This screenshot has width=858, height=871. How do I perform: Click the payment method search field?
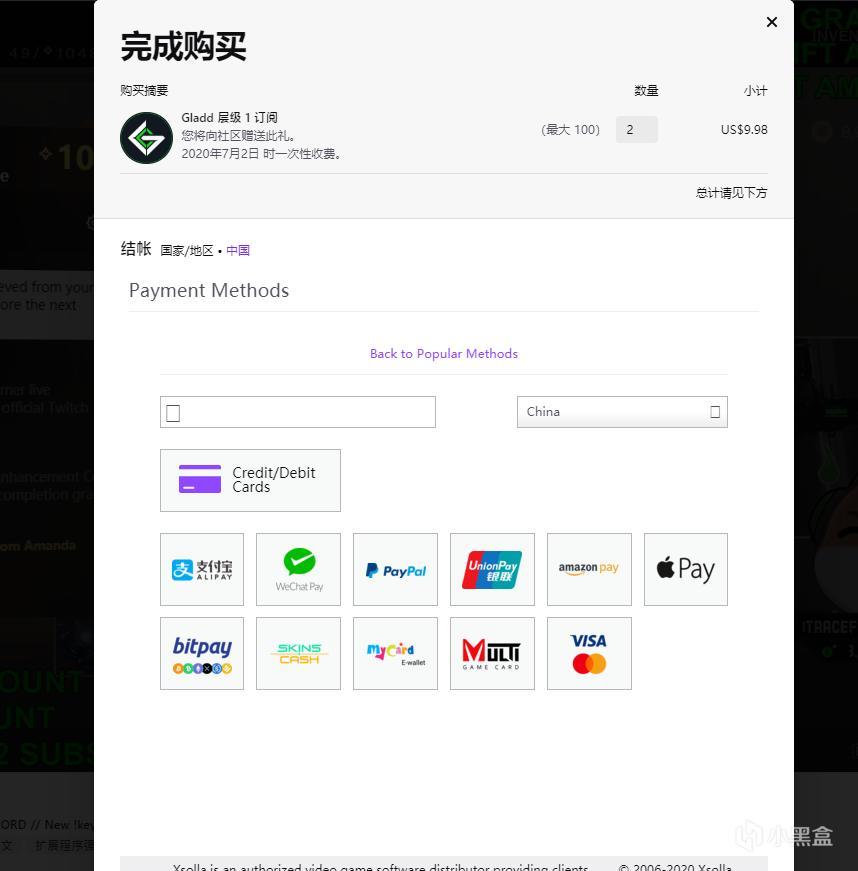point(298,412)
